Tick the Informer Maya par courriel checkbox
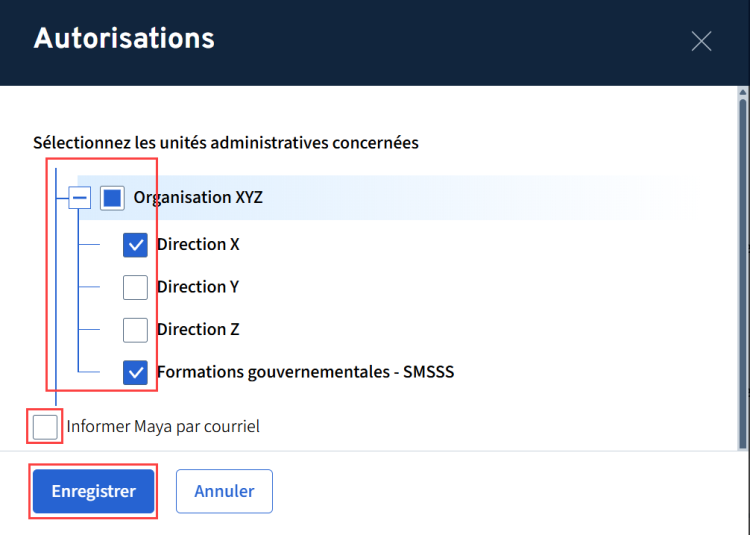This screenshot has height=535, width=750. (x=45, y=427)
